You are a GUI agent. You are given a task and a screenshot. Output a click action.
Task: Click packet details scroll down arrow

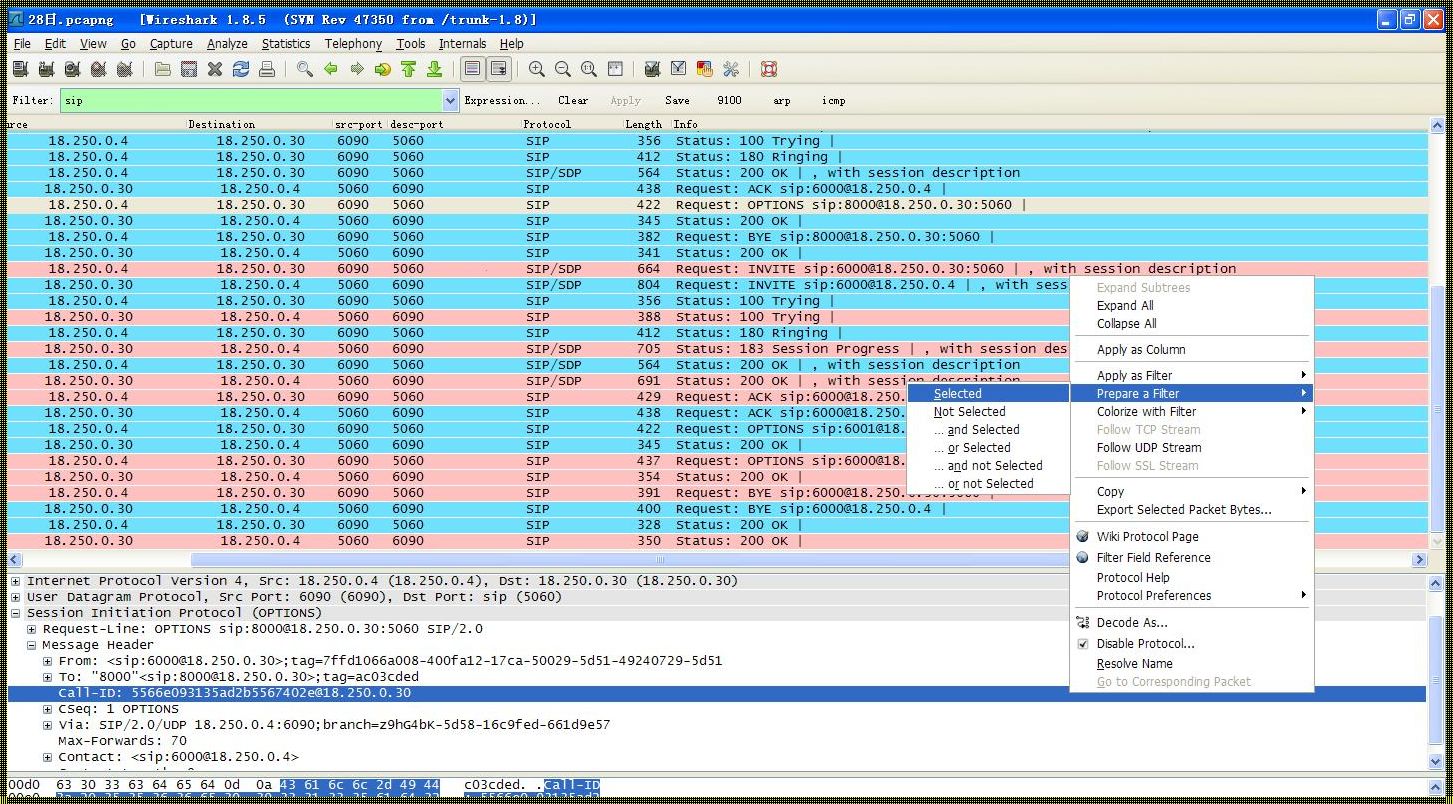pos(1438,761)
